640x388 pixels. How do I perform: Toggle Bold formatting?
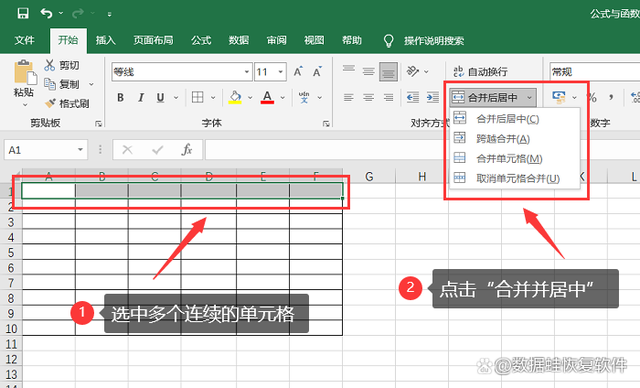(120, 98)
